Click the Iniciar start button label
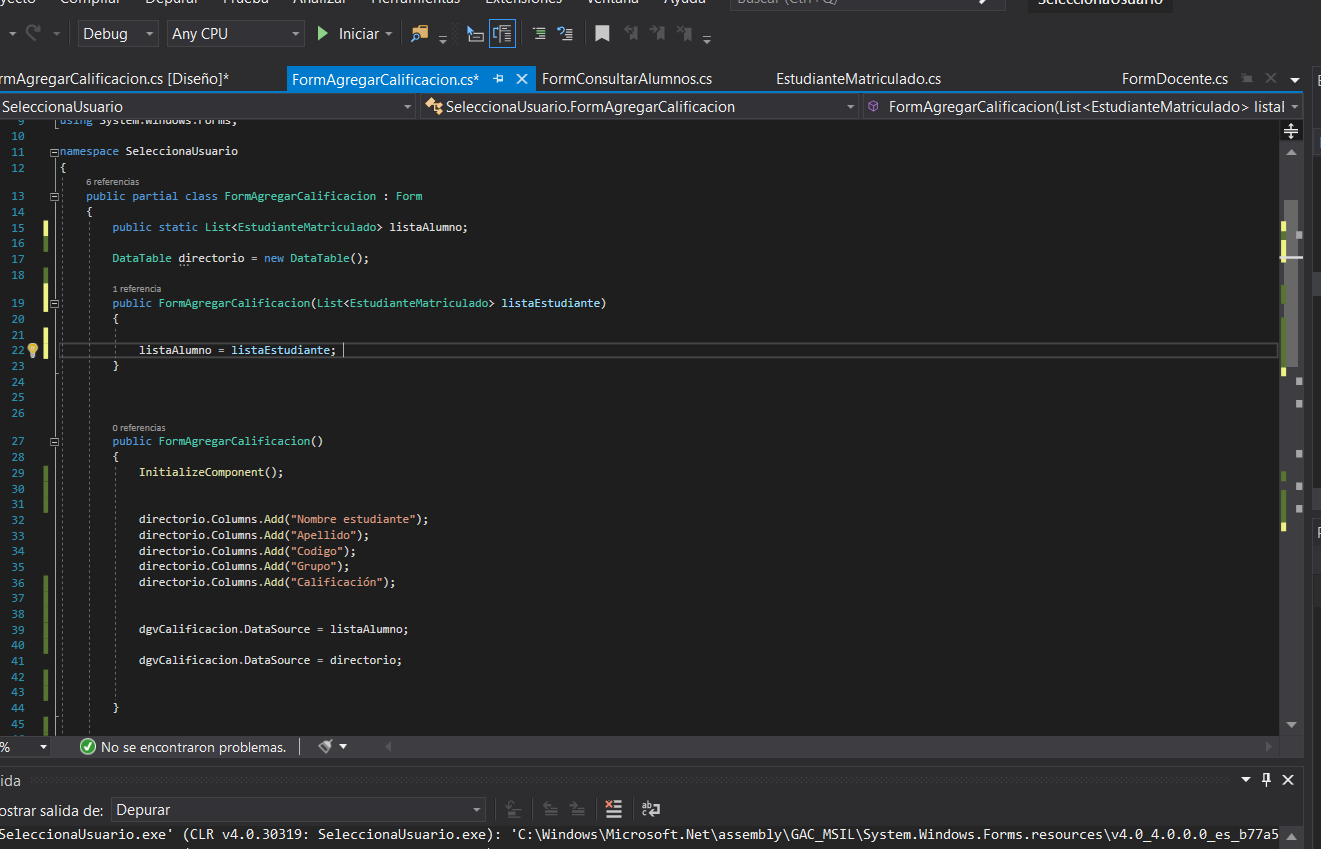This screenshot has height=849, width=1321. coord(358,34)
